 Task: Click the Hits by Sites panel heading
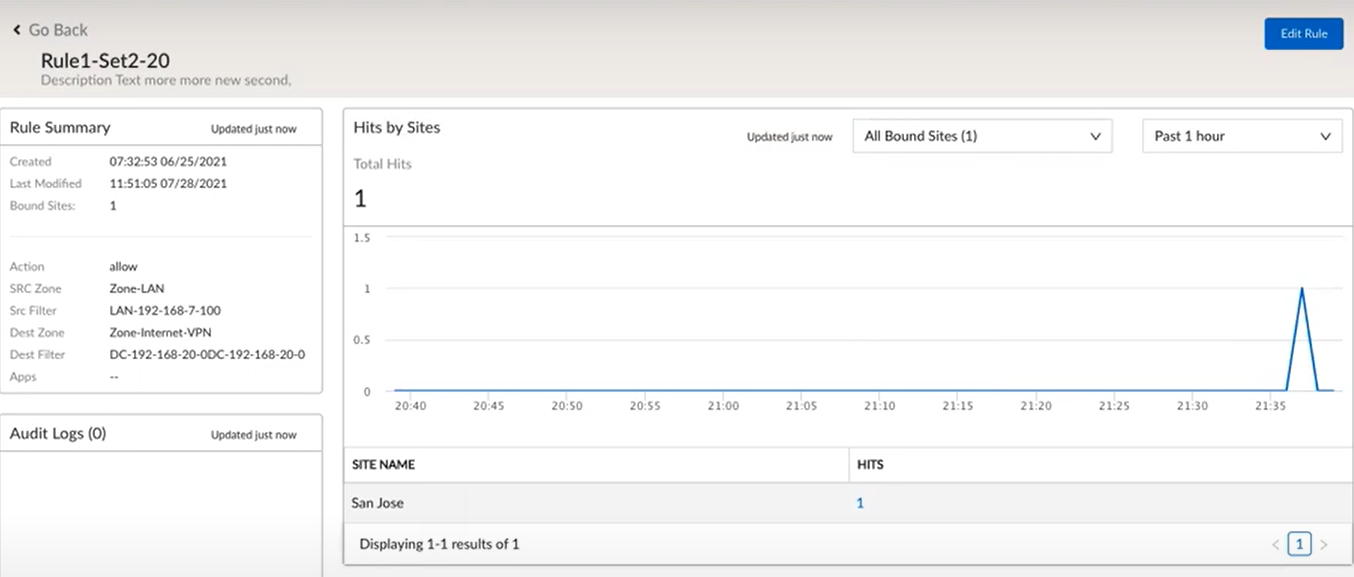tap(397, 128)
